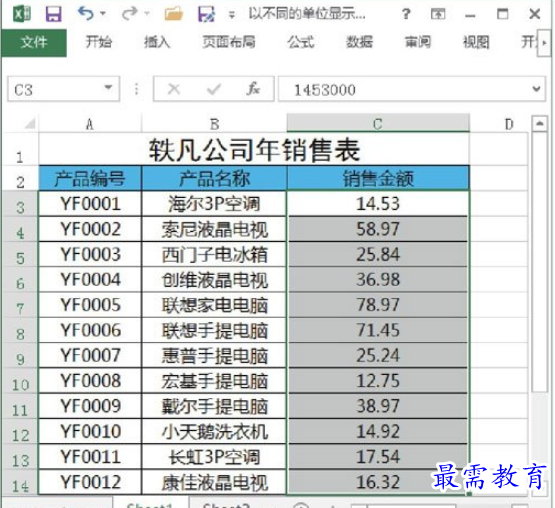The width and height of the screenshot is (555, 508).
Task: Switch to the 审阅 tab
Action: [418, 42]
